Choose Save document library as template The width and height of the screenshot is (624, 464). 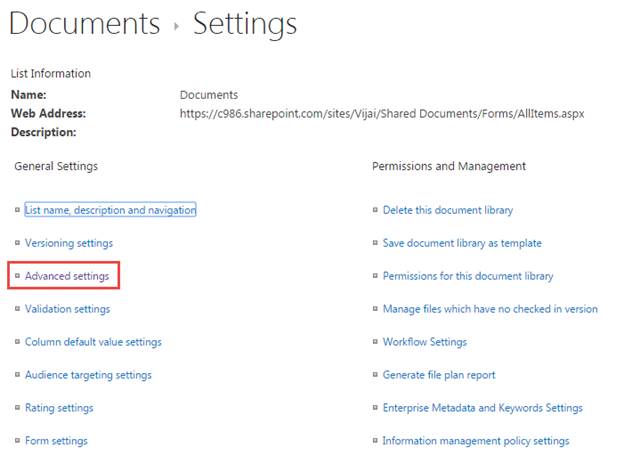(x=462, y=243)
